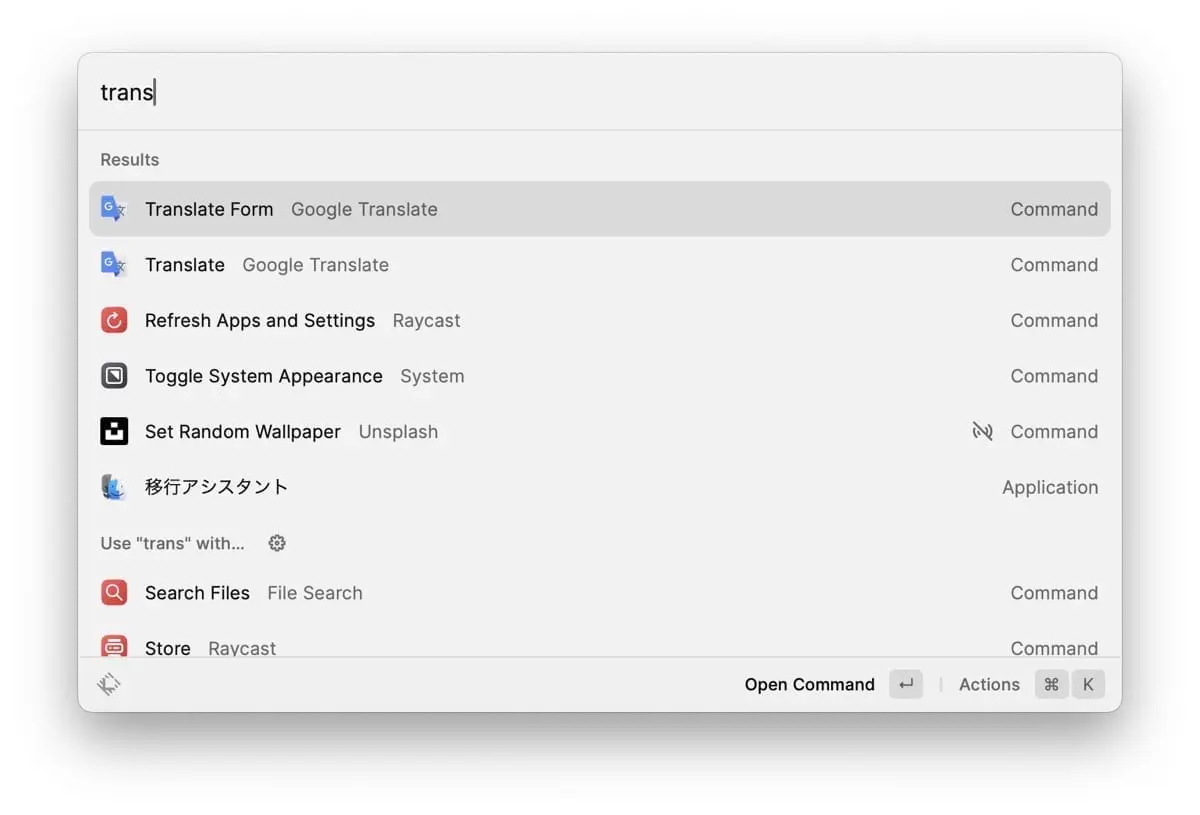Select the Translate Form command row

[x=600, y=209]
